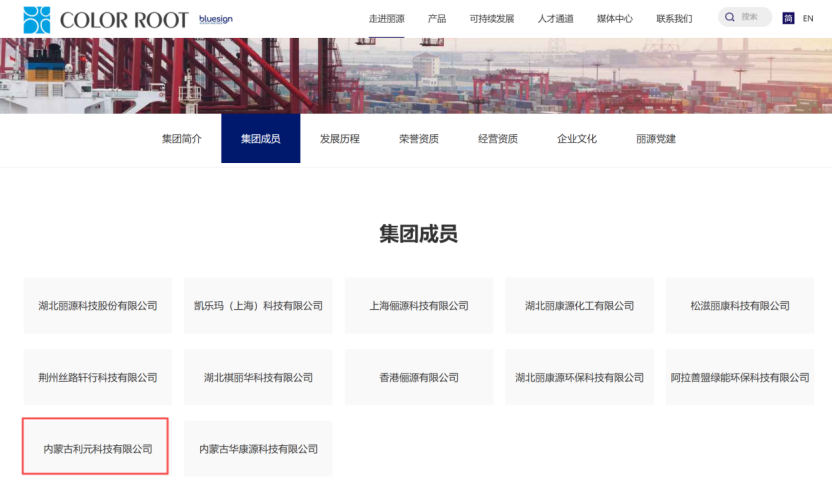Open the 人才通道 menu
Screen dimensions: 832x478
click(554, 18)
